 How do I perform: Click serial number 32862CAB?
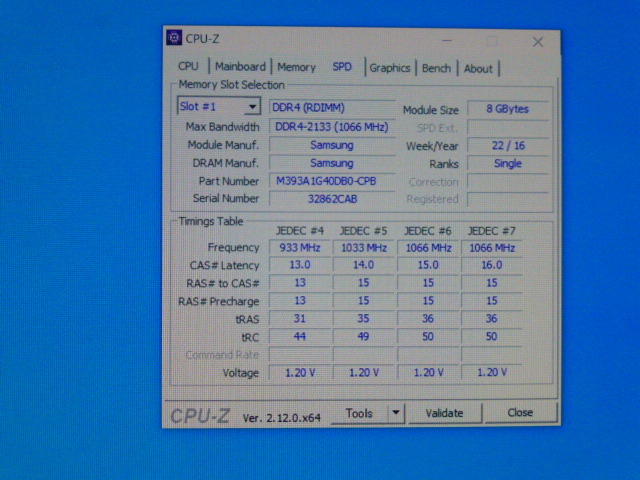tap(332, 199)
